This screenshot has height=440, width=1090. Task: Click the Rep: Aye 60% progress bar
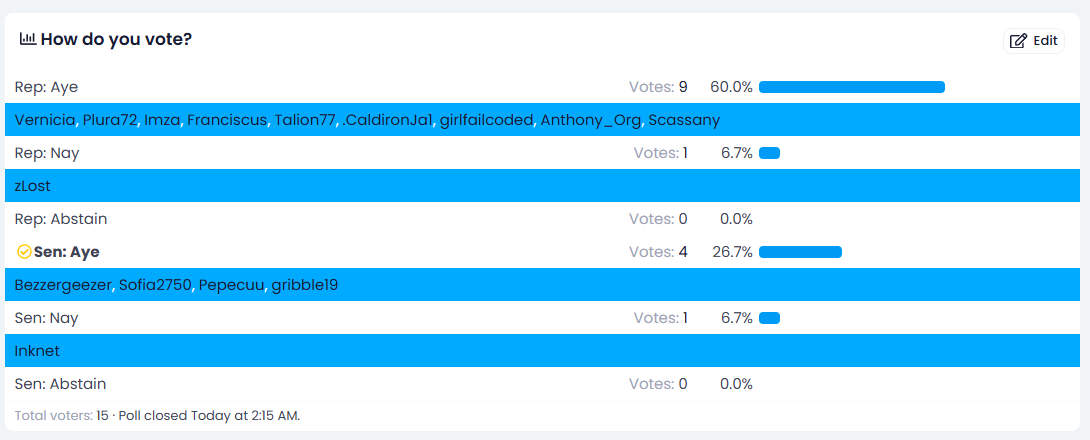(x=851, y=87)
